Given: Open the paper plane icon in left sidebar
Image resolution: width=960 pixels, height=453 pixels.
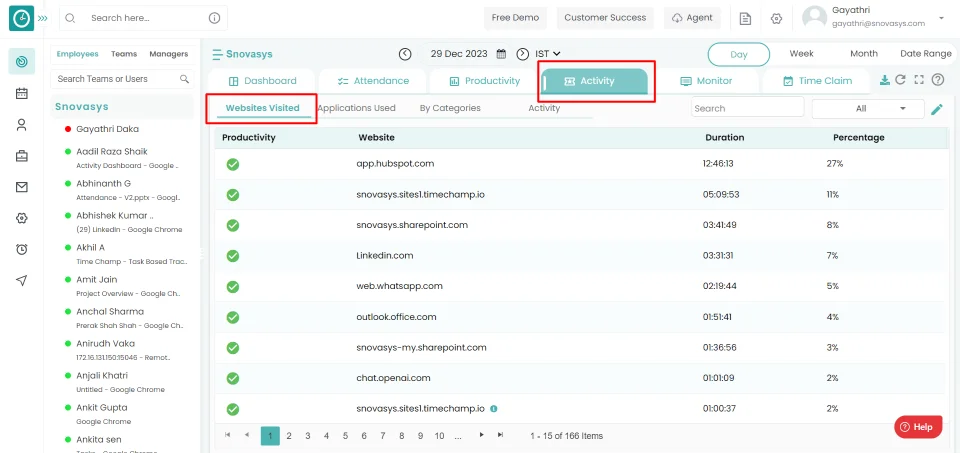Looking at the screenshot, I should click(21, 280).
